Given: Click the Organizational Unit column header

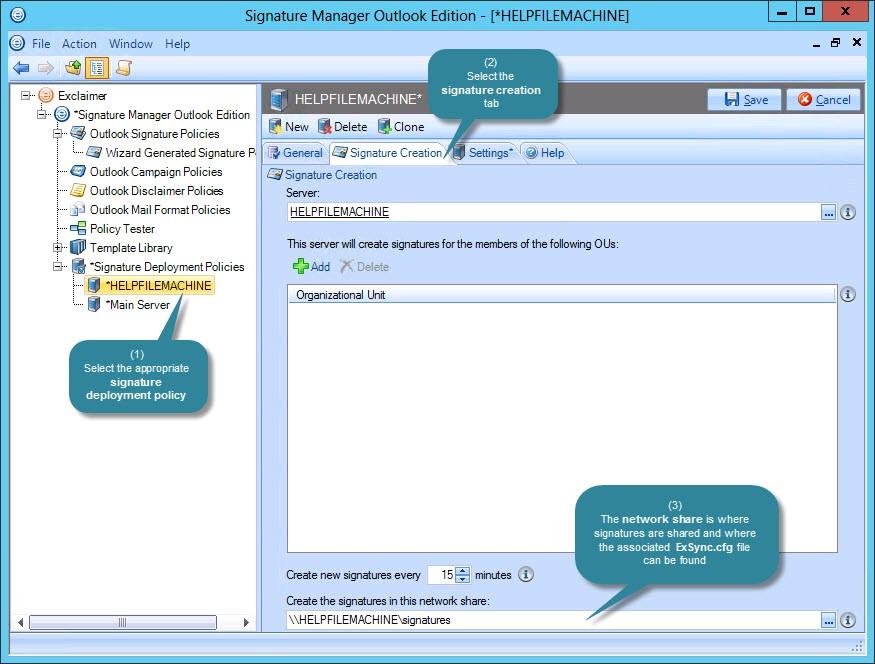Looking at the screenshot, I should tap(561, 295).
